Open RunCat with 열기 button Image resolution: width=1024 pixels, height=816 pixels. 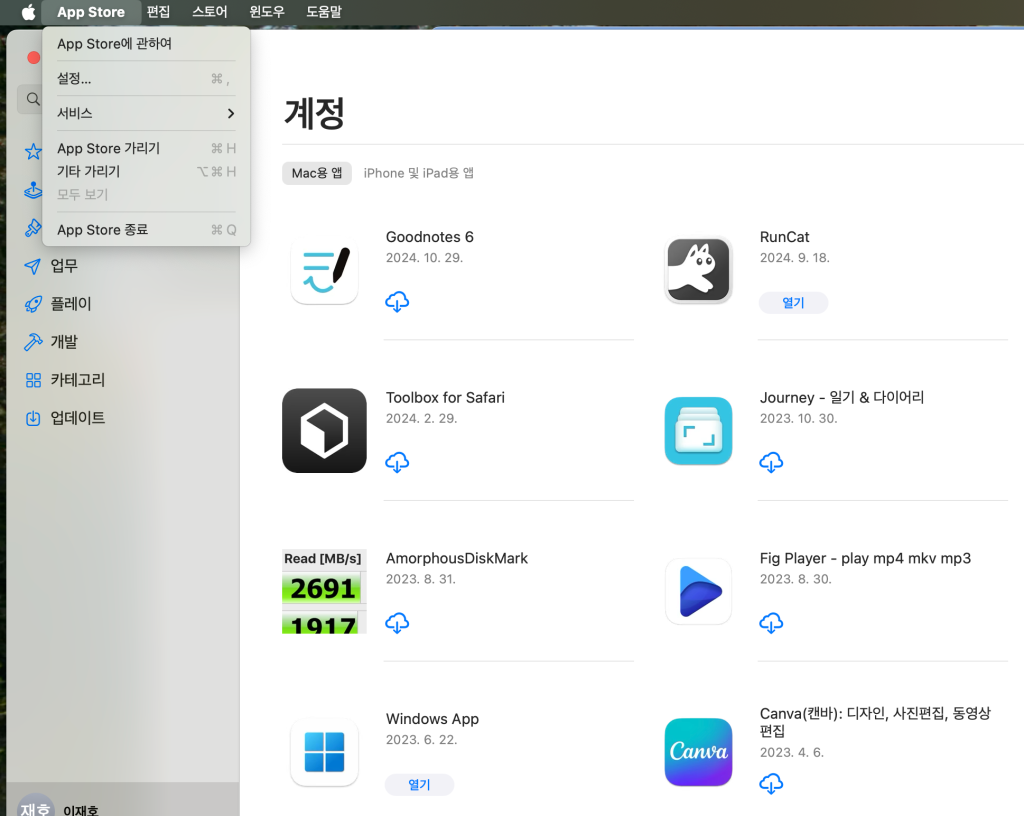[793, 303]
